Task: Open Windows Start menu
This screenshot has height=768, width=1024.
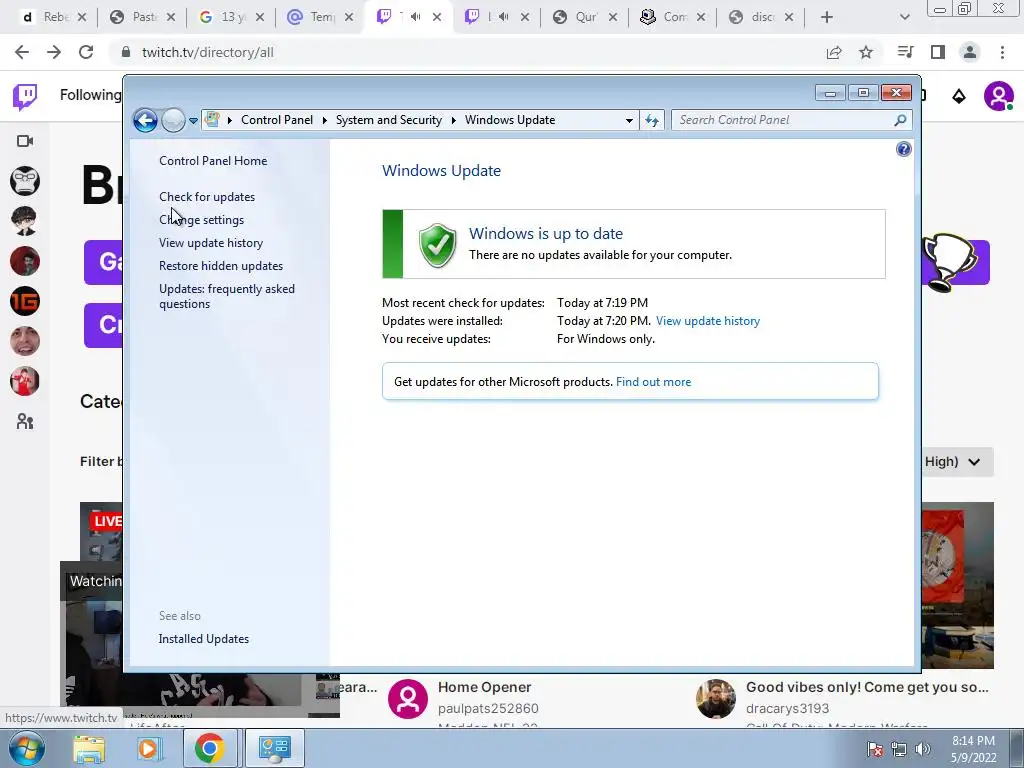Action: click(x=27, y=748)
